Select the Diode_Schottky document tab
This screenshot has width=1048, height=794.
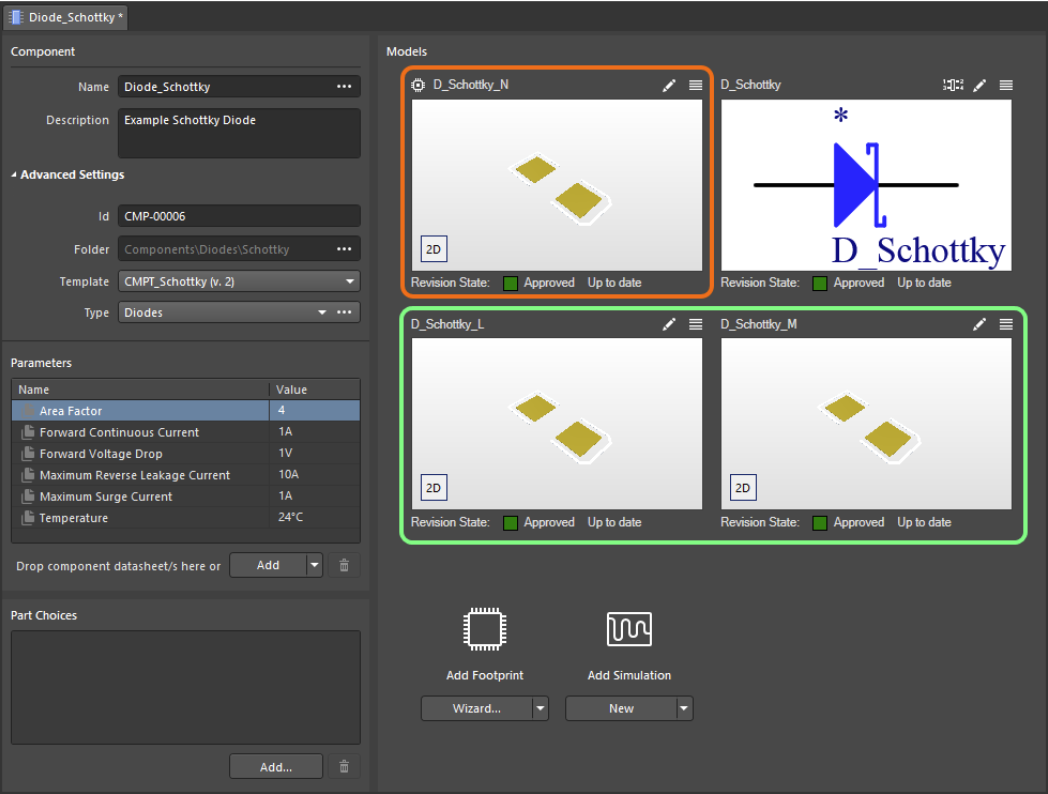(x=66, y=17)
